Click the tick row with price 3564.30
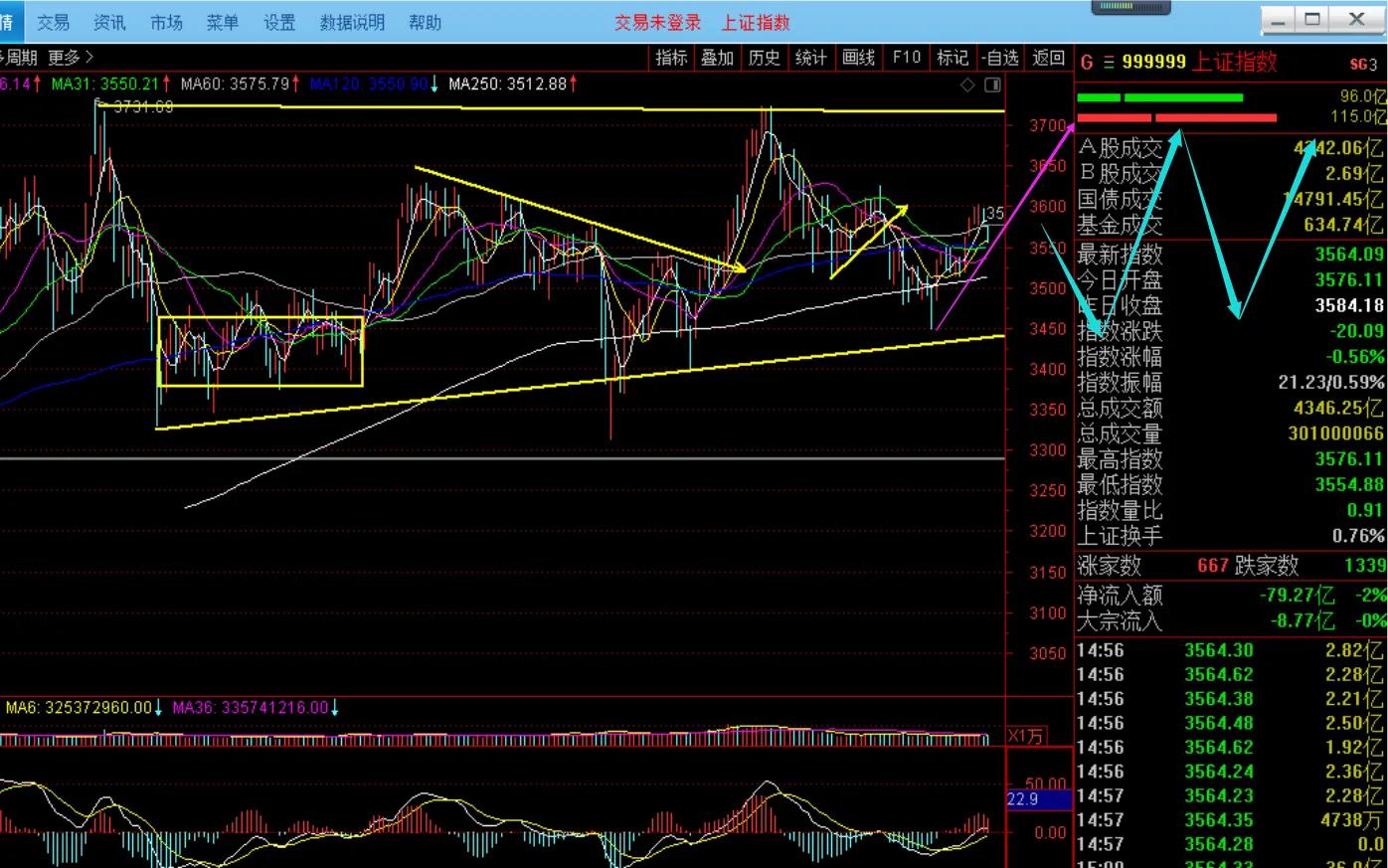 (1231, 650)
